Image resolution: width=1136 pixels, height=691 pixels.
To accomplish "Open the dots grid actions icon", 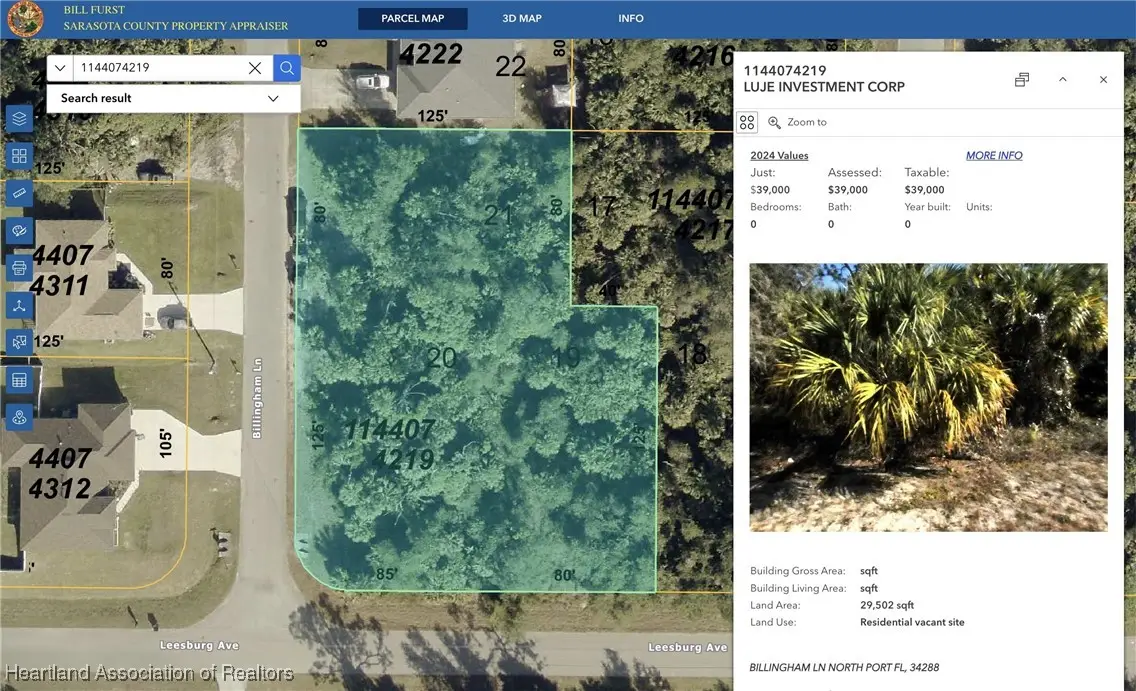I will [x=747, y=121].
